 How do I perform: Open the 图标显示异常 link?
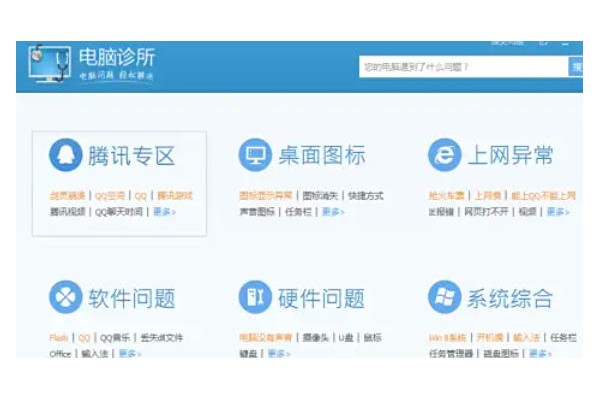pyautogui.click(x=266, y=196)
